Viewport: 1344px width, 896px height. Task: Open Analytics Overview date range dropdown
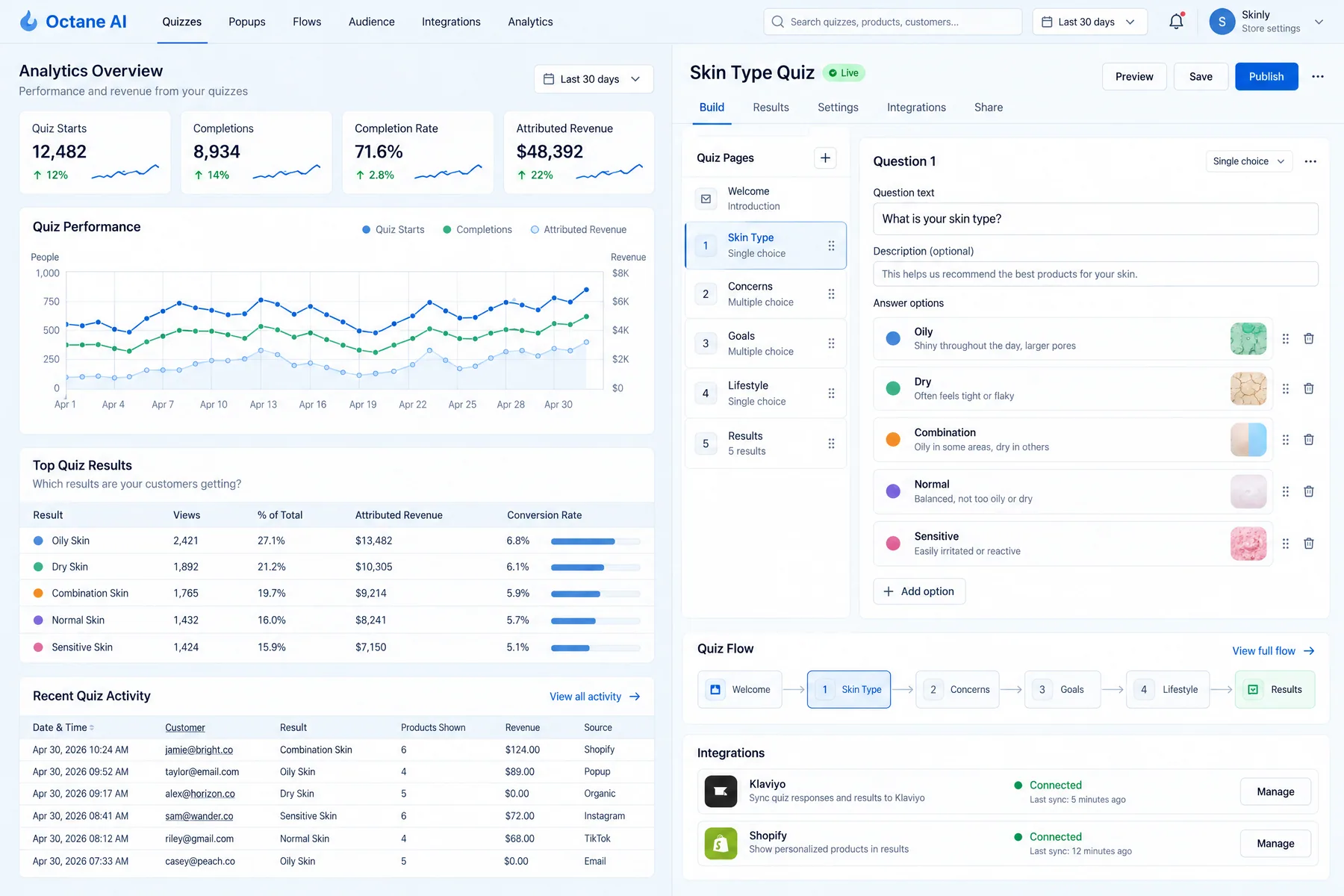[594, 79]
